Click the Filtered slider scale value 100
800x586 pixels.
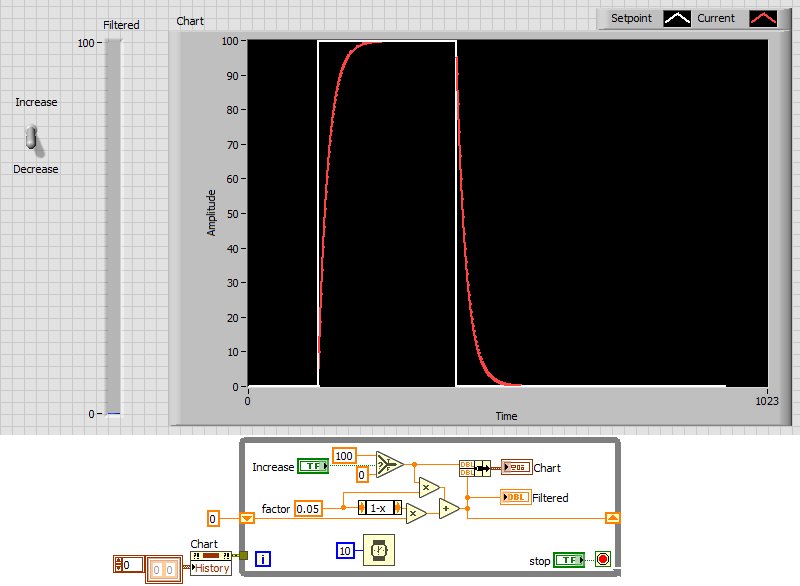pyautogui.click(x=86, y=43)
